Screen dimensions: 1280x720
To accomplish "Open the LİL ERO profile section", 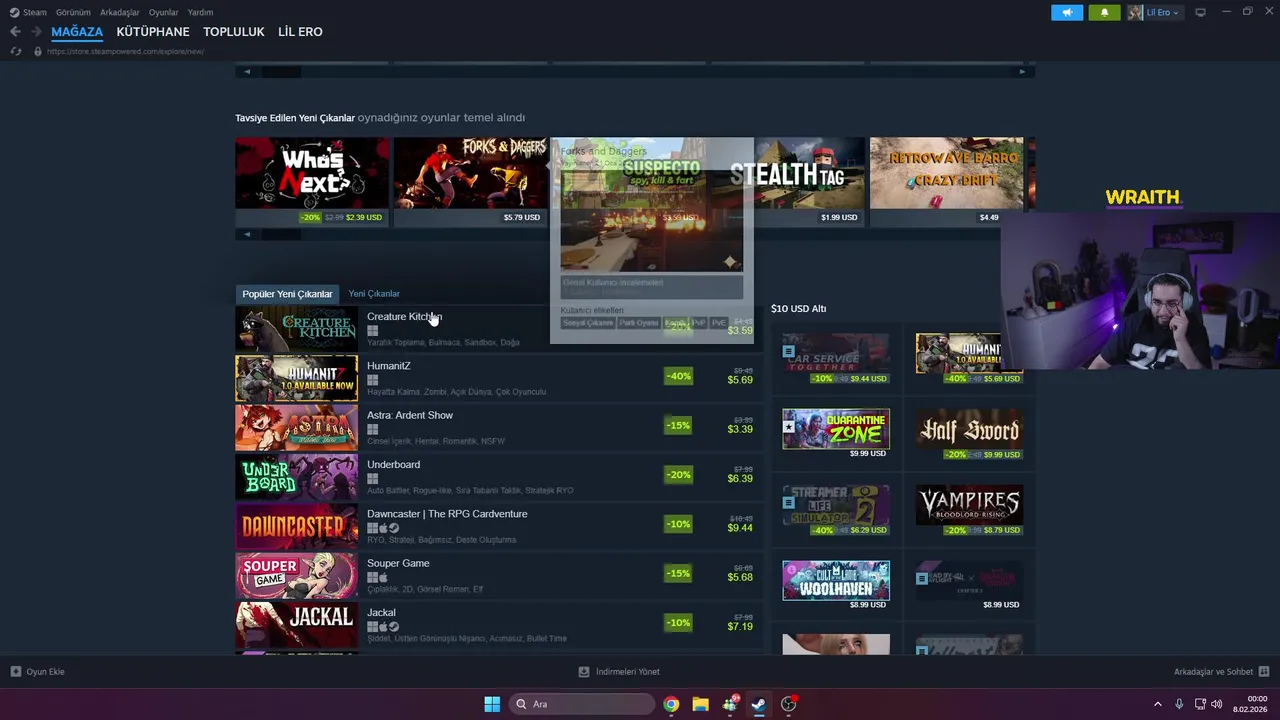I will click(x=300, y=32).
